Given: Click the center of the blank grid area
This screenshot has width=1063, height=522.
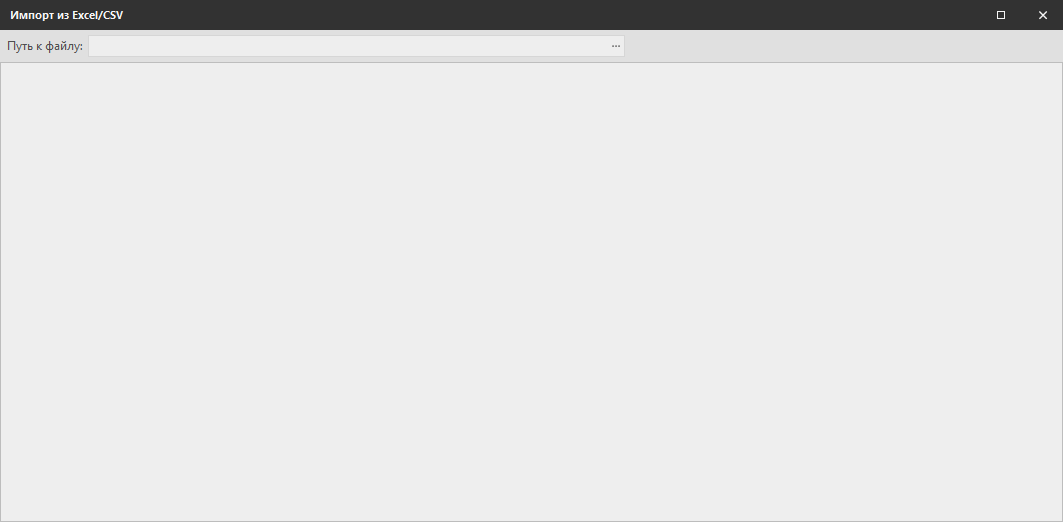Looking at the screenshot, I should click(x=532, y=292).
